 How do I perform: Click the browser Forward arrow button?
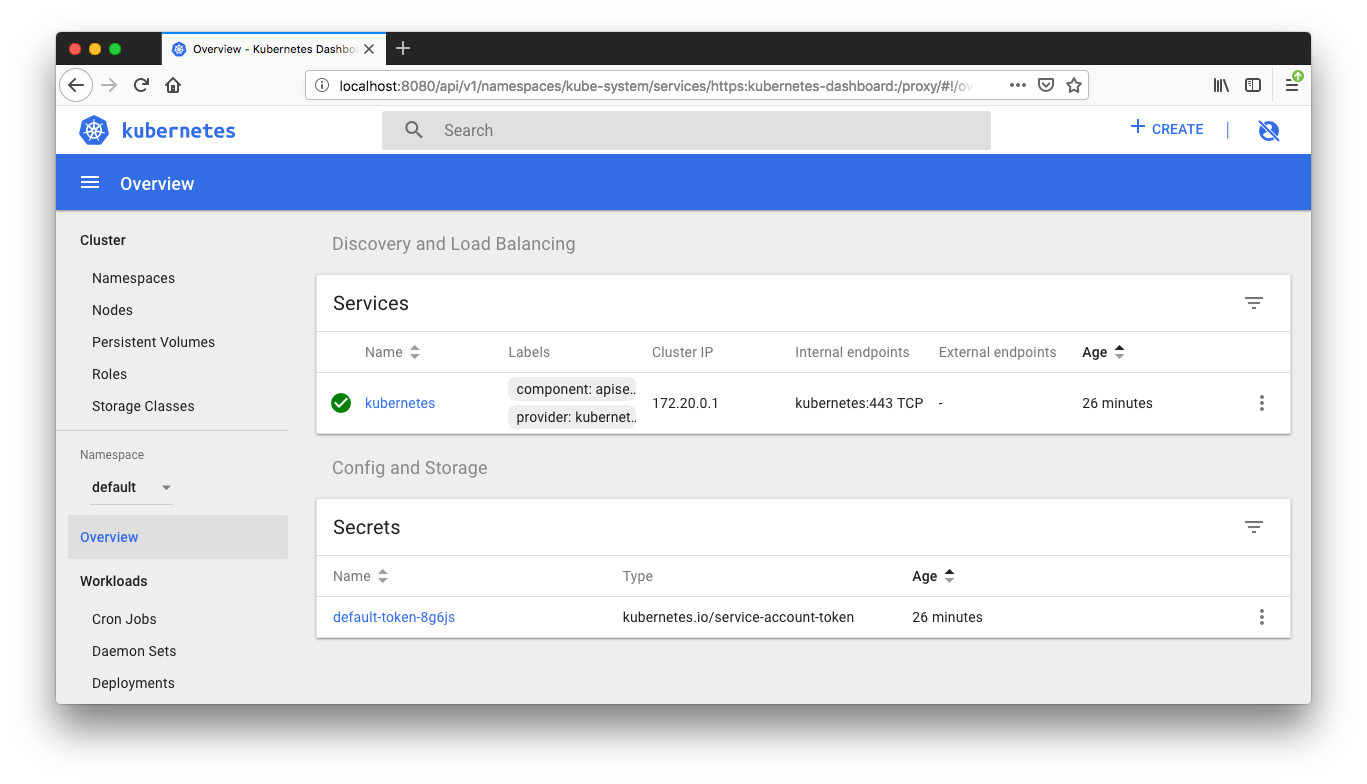109,85
